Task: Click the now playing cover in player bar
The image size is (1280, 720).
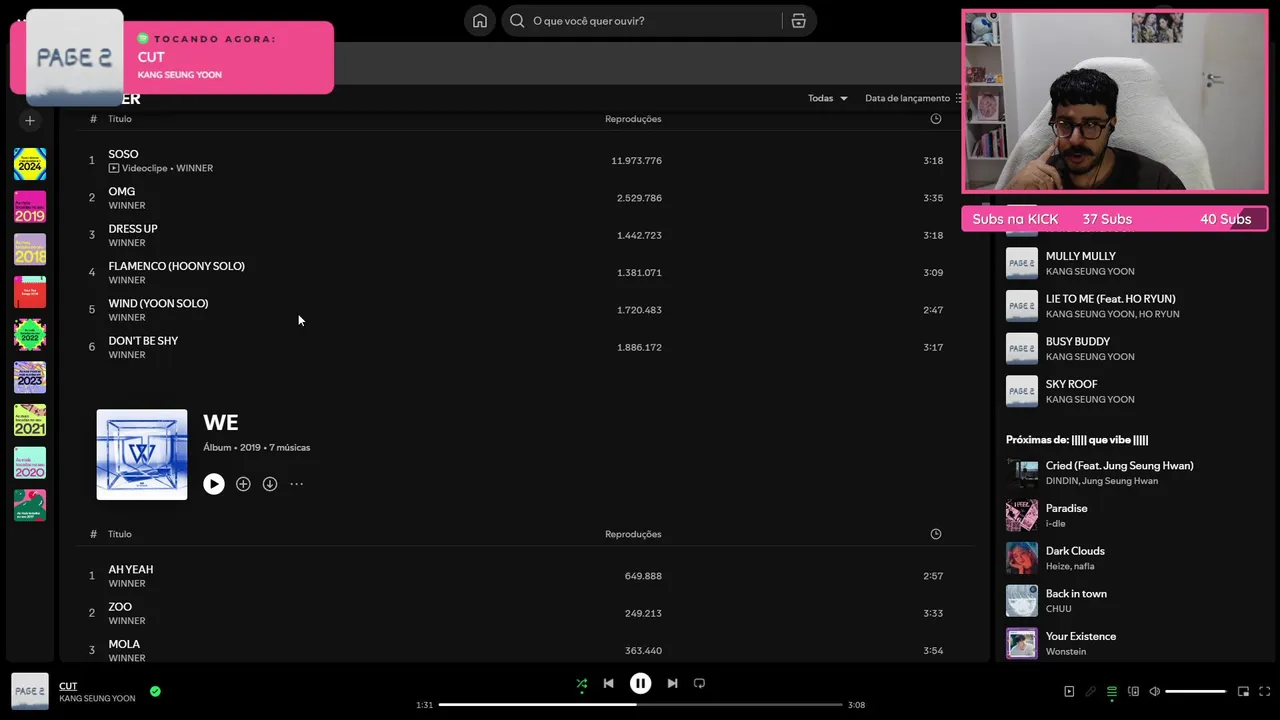Action: (30, 691)
